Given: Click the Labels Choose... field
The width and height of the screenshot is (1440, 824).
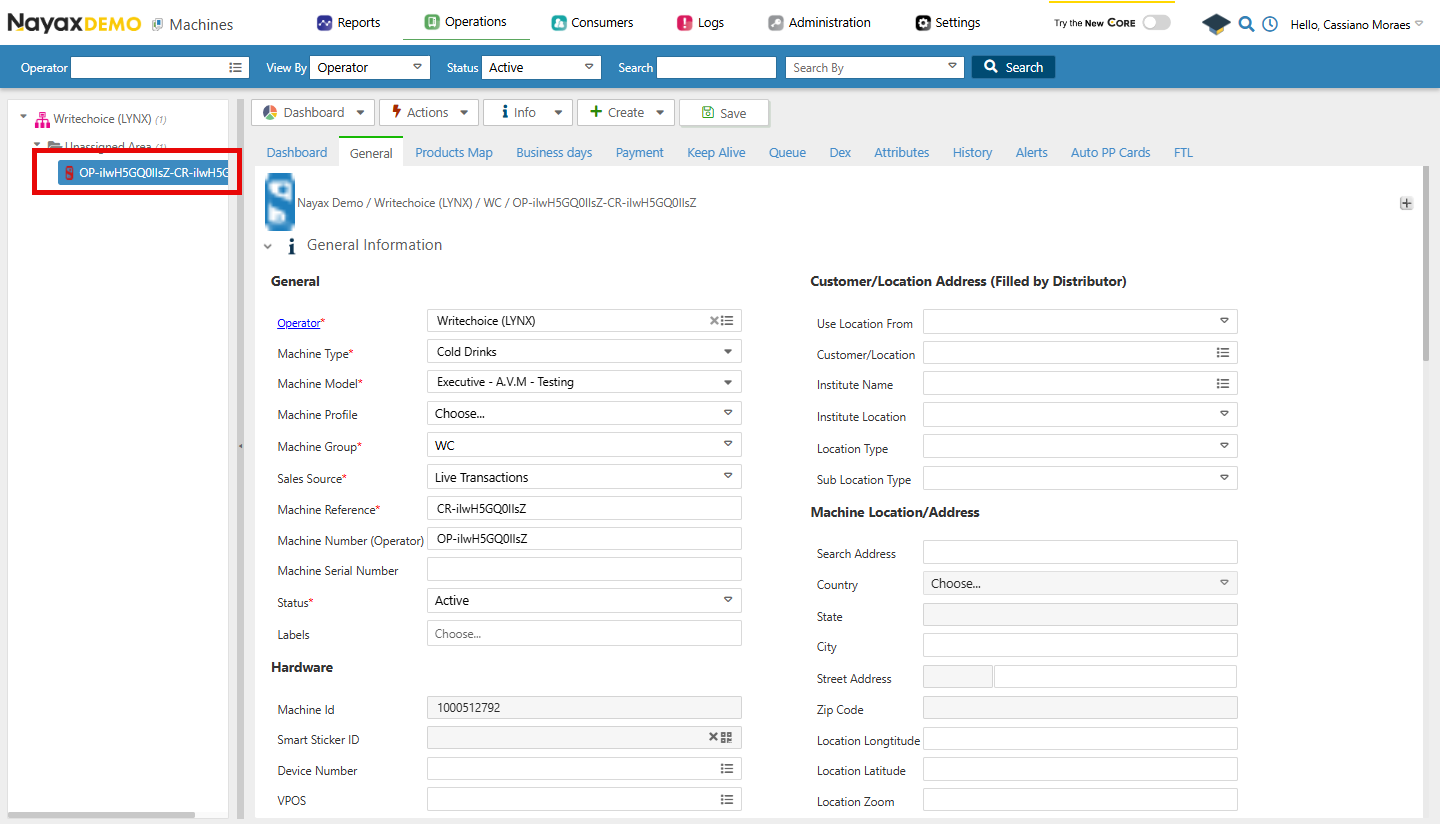Looking at the screenshot, I should click(x=584, y=633).
